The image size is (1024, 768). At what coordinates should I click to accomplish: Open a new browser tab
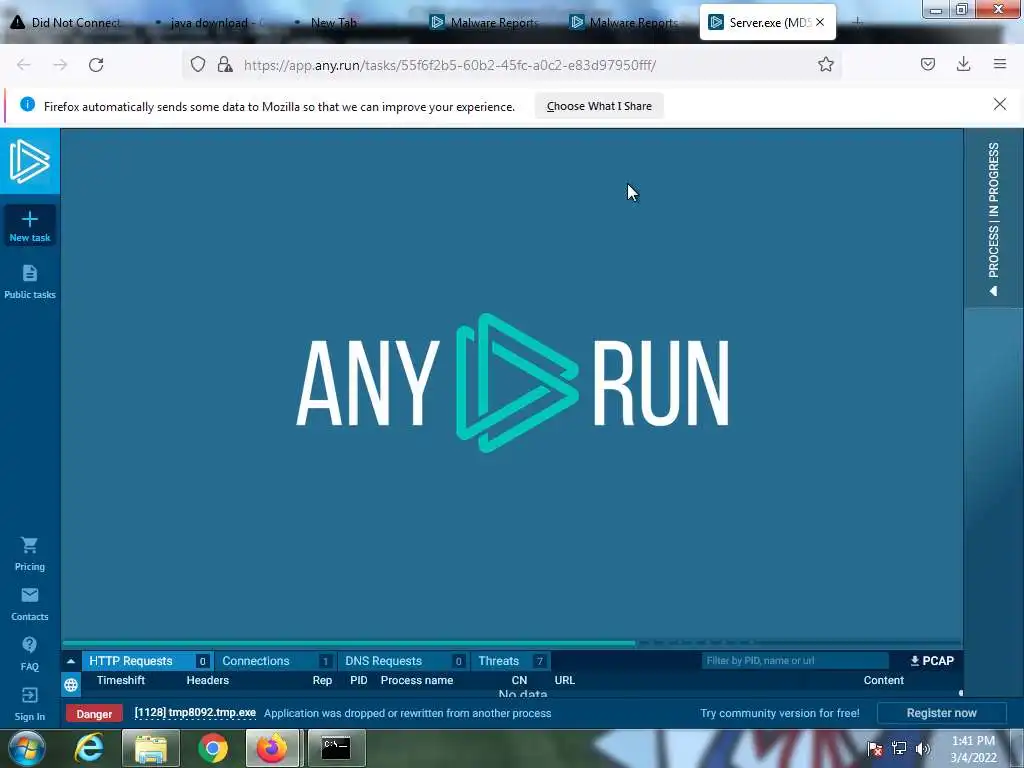[x=857, y=22]
